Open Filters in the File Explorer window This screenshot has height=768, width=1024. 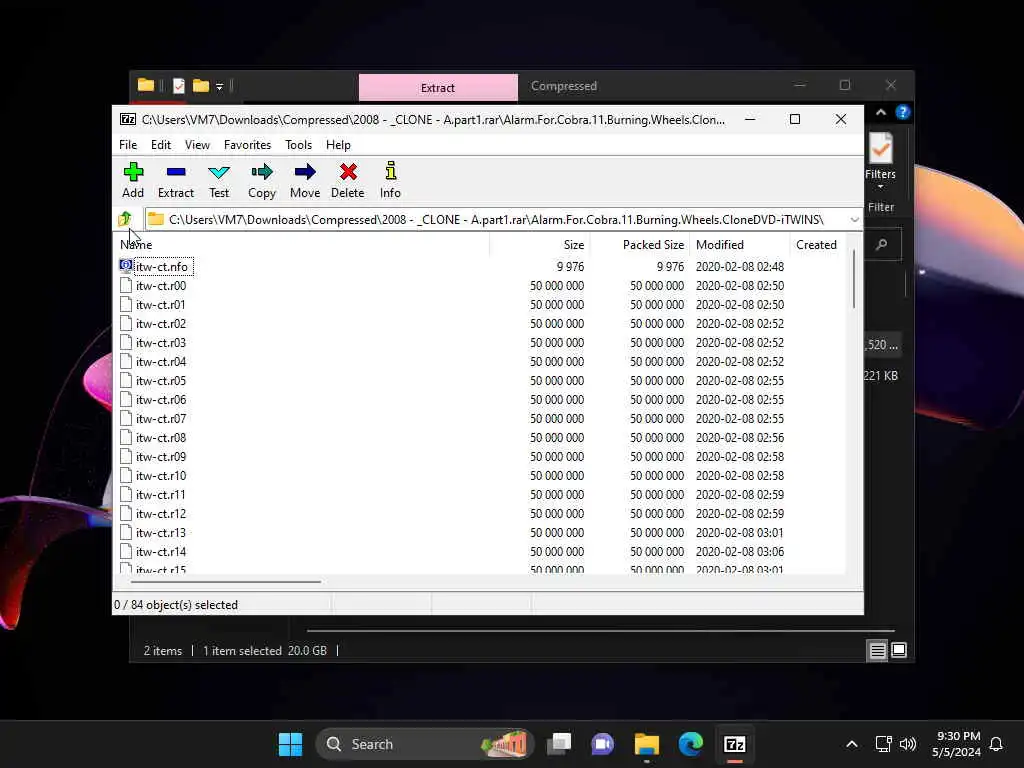880,161
